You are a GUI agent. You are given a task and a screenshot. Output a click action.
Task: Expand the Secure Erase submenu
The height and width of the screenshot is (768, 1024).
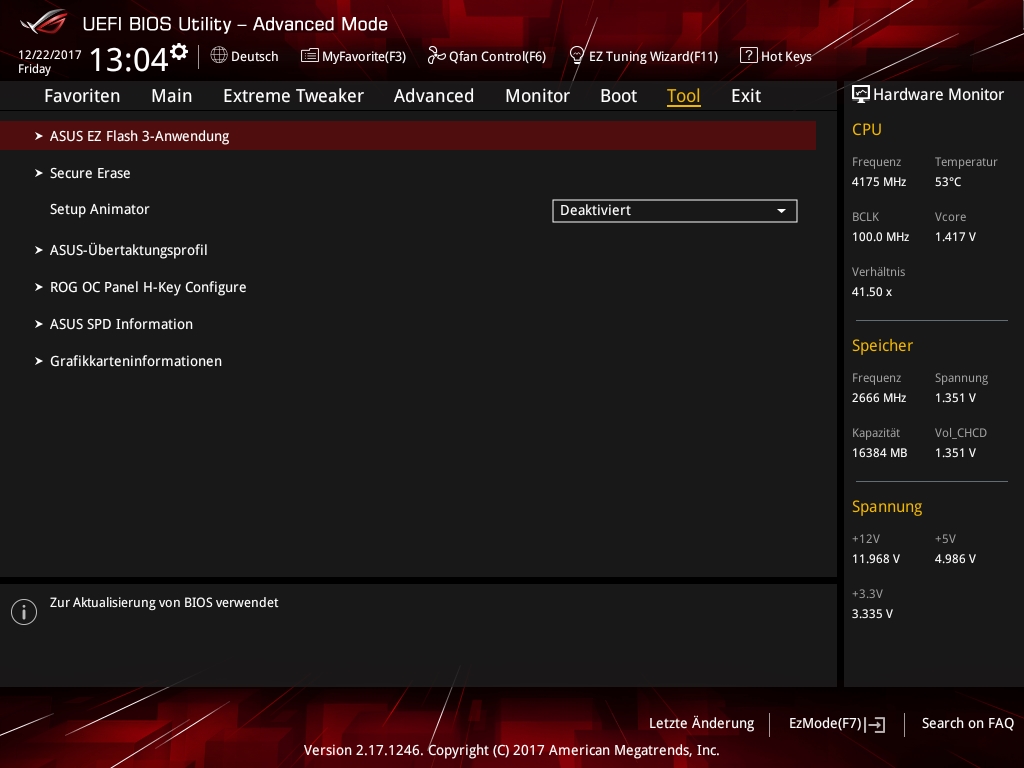[90, 173]
